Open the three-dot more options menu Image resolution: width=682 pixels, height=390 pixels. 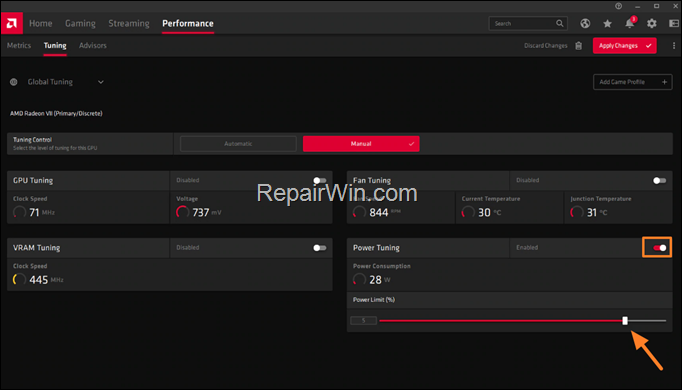coord(674,46)
